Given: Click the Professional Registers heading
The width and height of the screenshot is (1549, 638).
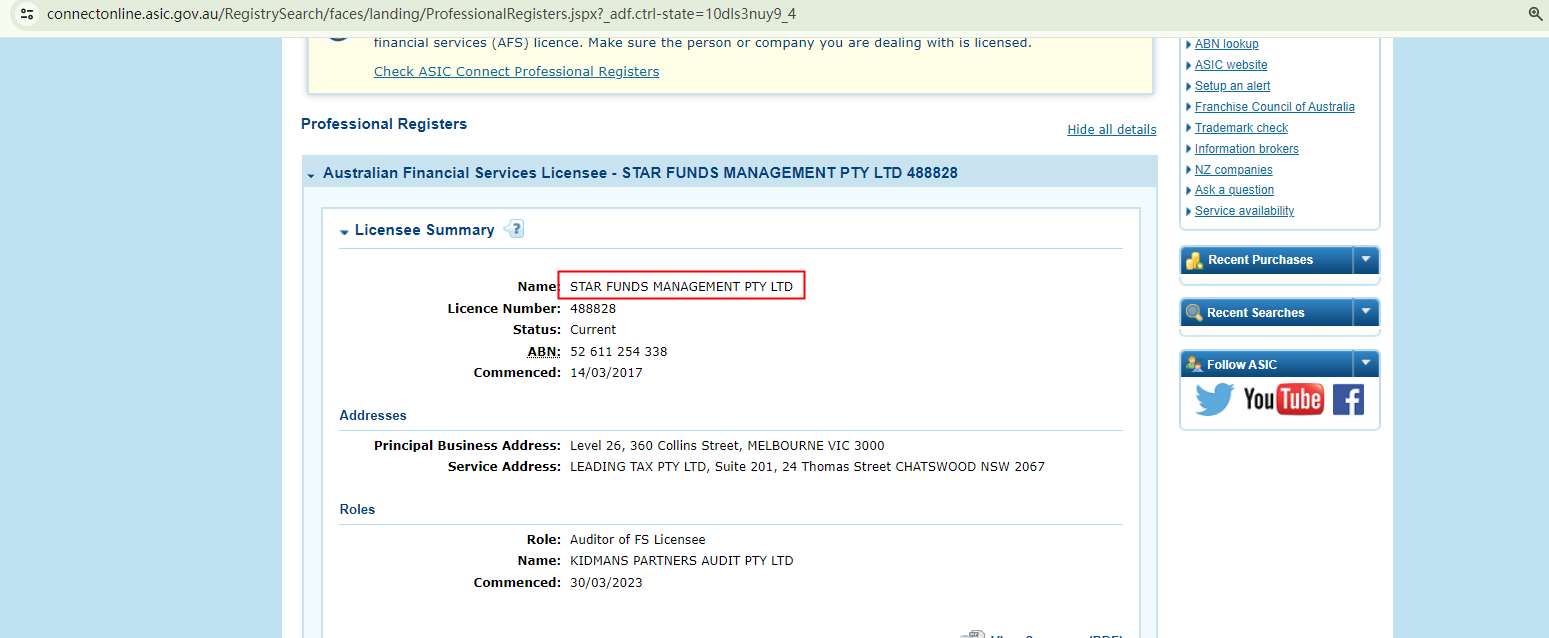Looking at the screenshot, I should (384, 124).
